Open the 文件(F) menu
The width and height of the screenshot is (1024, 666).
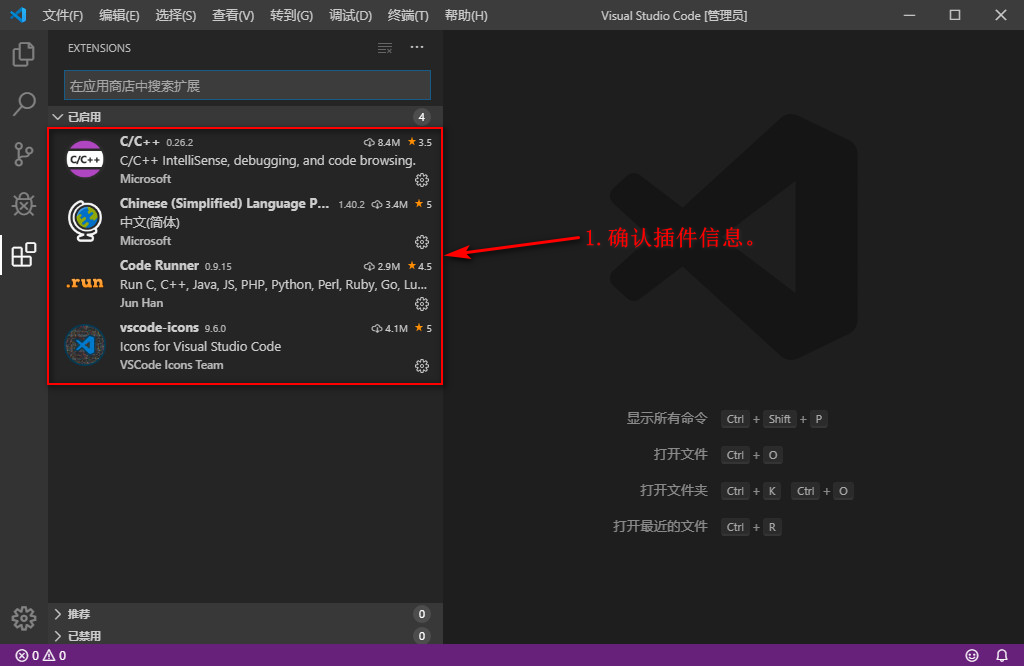tap(63, 15)
